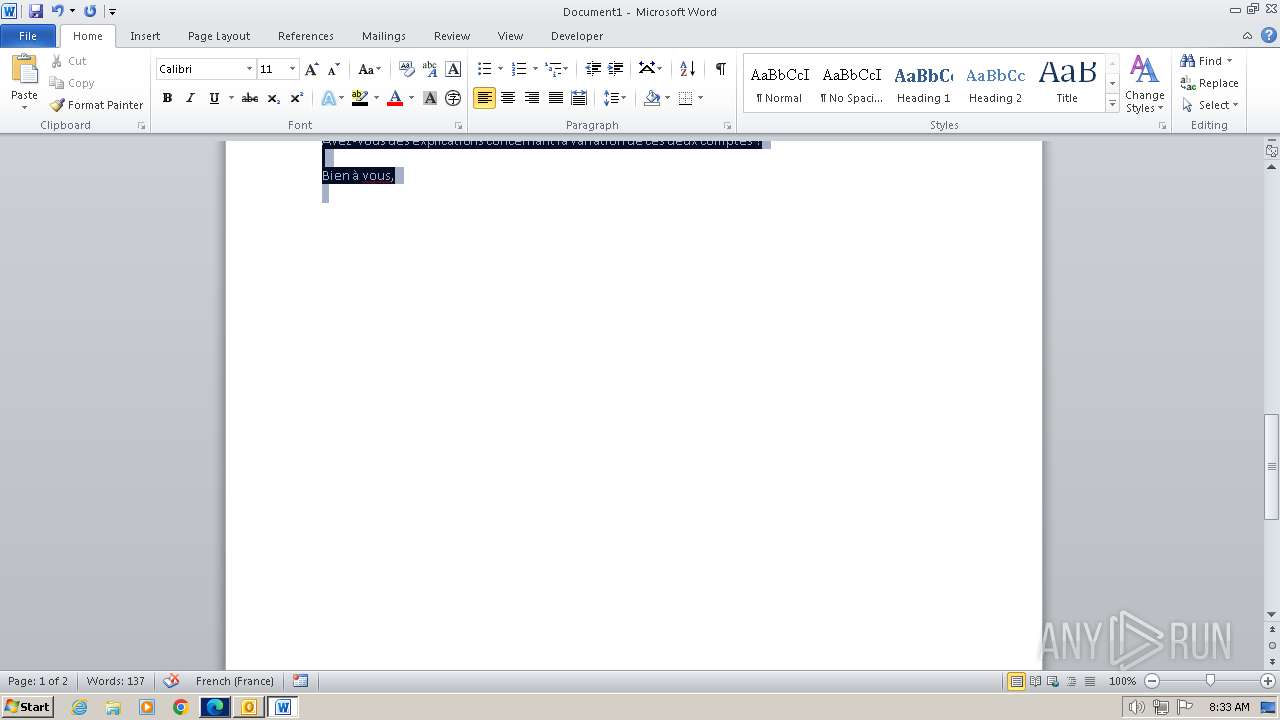
Task: Click Clear Formatting icon
Action: coord(407,69)
